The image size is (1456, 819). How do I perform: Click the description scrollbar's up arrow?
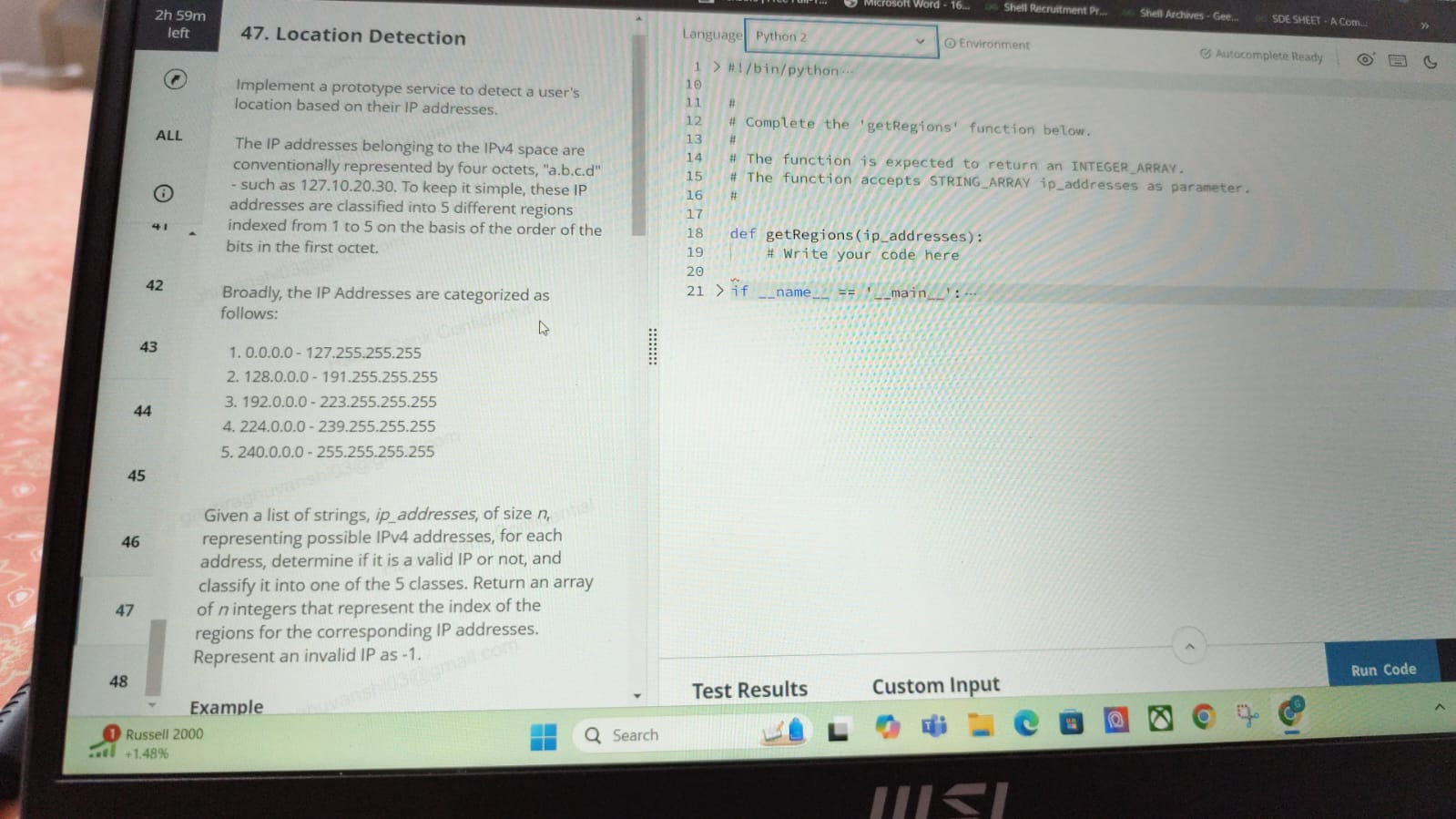point(638,18)
